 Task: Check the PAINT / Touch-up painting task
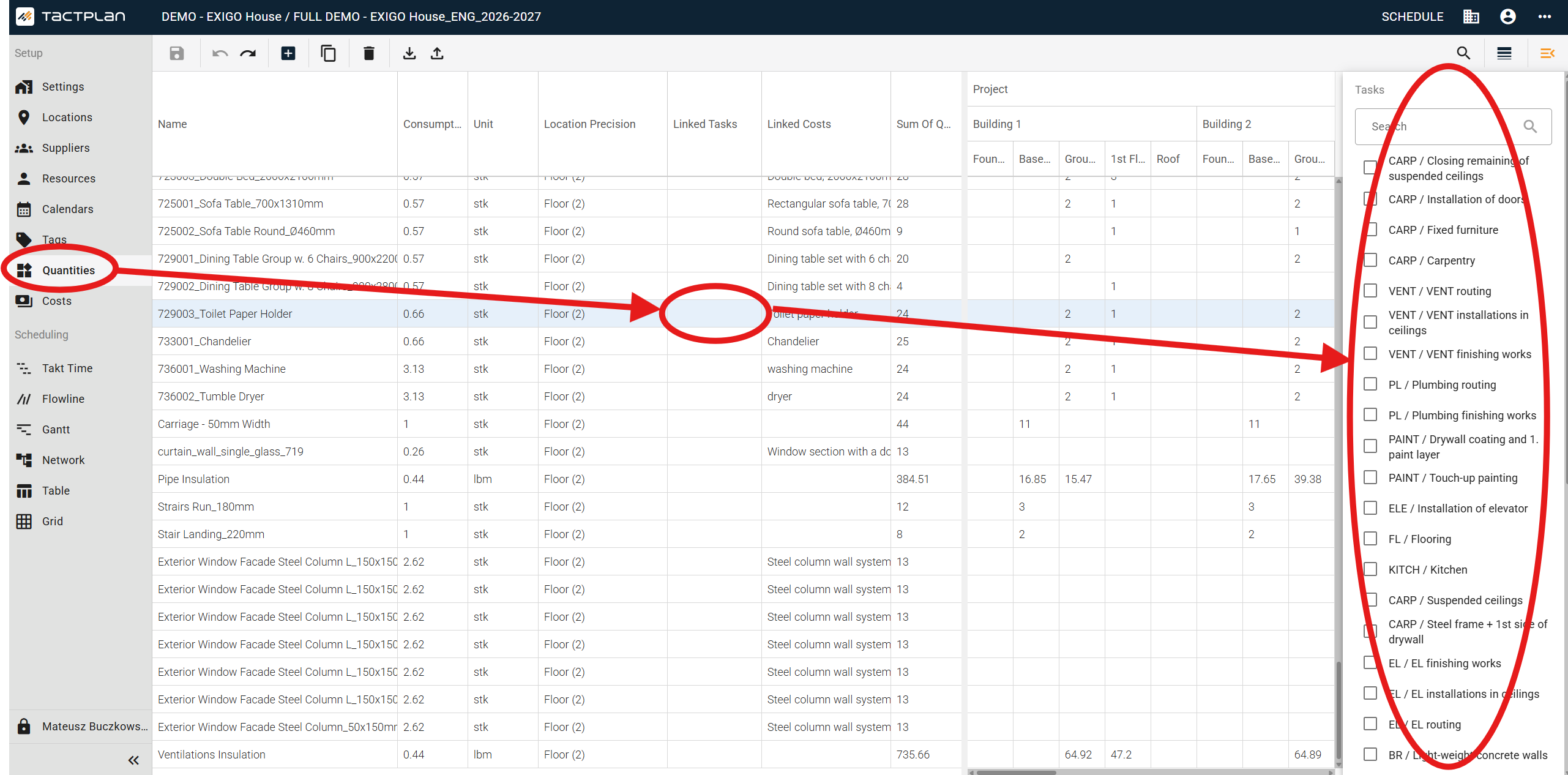1371,477
